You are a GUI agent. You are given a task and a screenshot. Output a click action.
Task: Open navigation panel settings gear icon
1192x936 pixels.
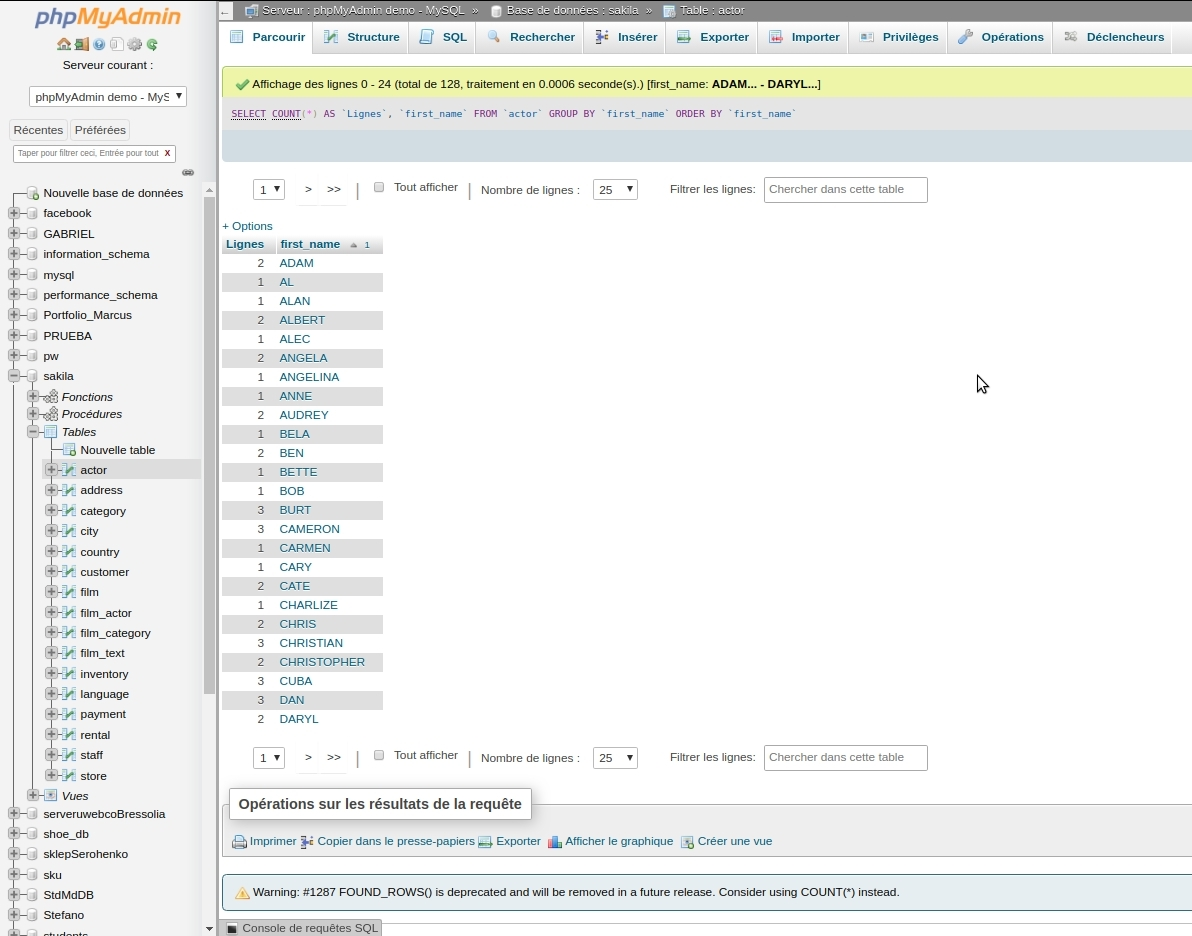(x=134, y=44)
